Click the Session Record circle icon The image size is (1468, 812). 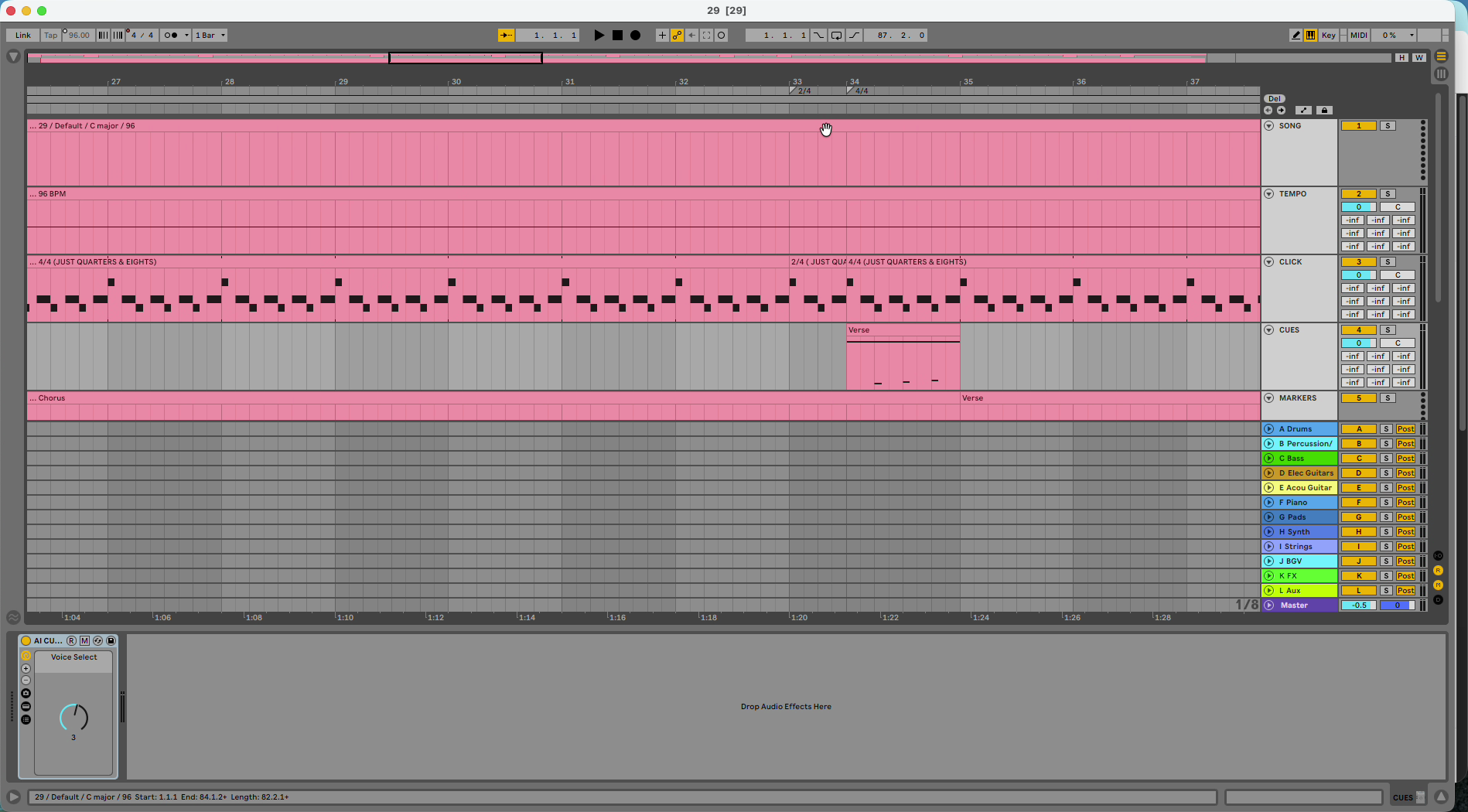point(721,36)
